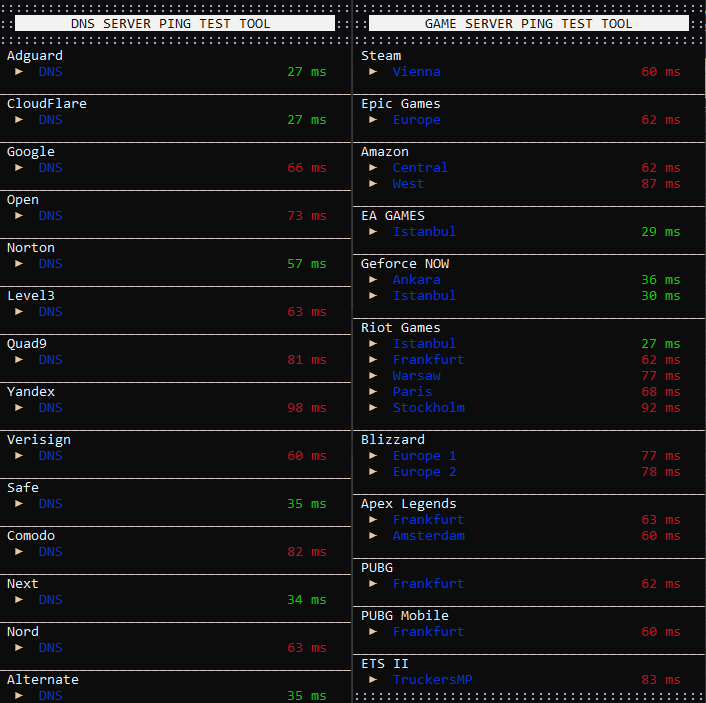Image resolution: width=706 pixels, height=703 pixels.
Task: Click the Paris server entry
Action: pos(412,391)
